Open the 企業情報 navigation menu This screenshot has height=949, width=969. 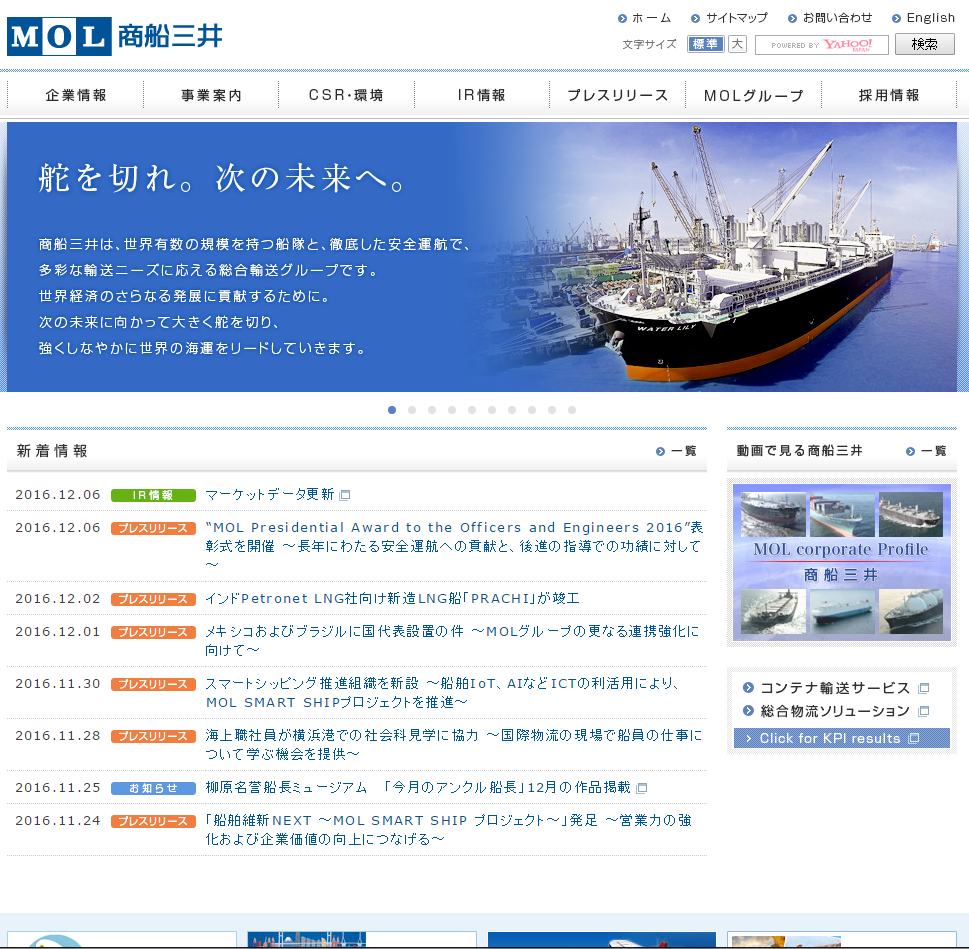(76, 96)
